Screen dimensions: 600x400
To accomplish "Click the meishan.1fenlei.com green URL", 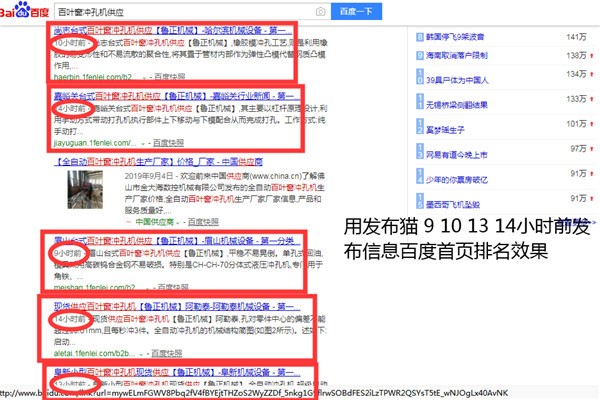I will [x=95, y=287].
